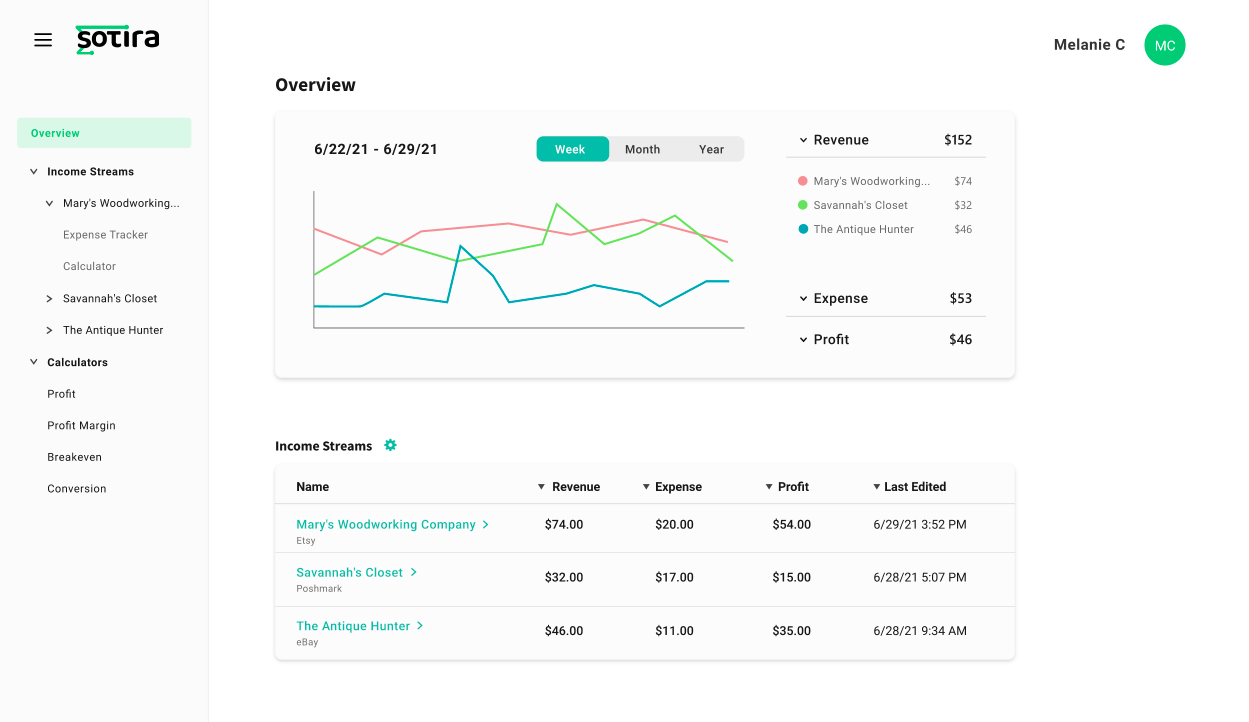
Task: Expand Savannah's Closet in sidebar
Action: point(50,298)
